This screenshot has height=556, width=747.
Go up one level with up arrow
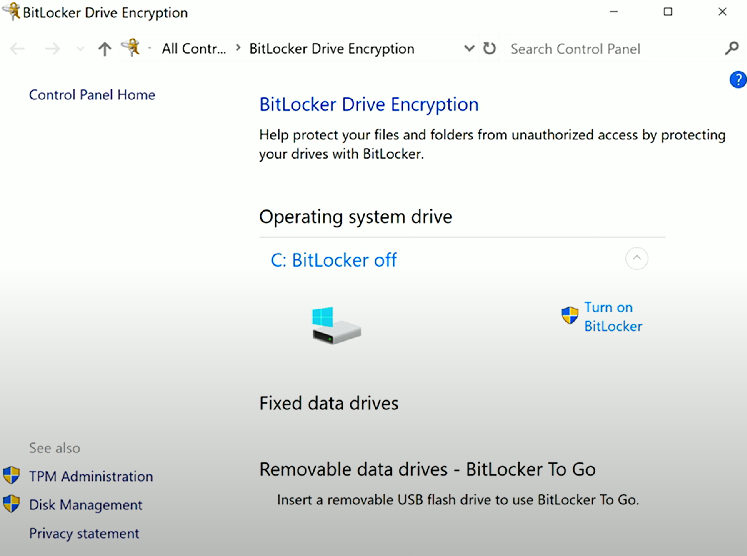pyautogui.click(x=105, y=49)
